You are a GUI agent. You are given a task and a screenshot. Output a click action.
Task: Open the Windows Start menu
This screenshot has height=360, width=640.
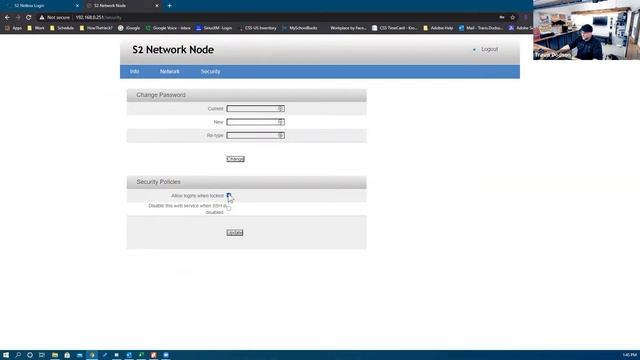(x=6, y=355)
